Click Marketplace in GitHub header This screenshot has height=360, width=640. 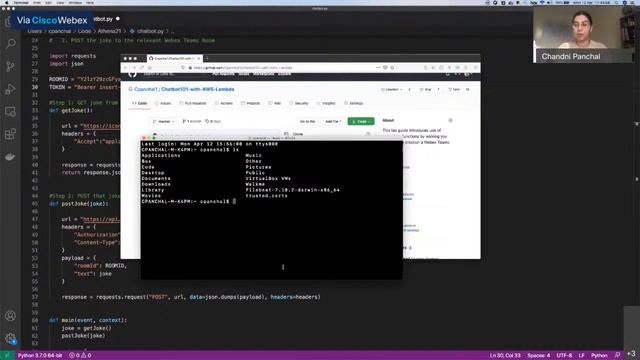264,74
